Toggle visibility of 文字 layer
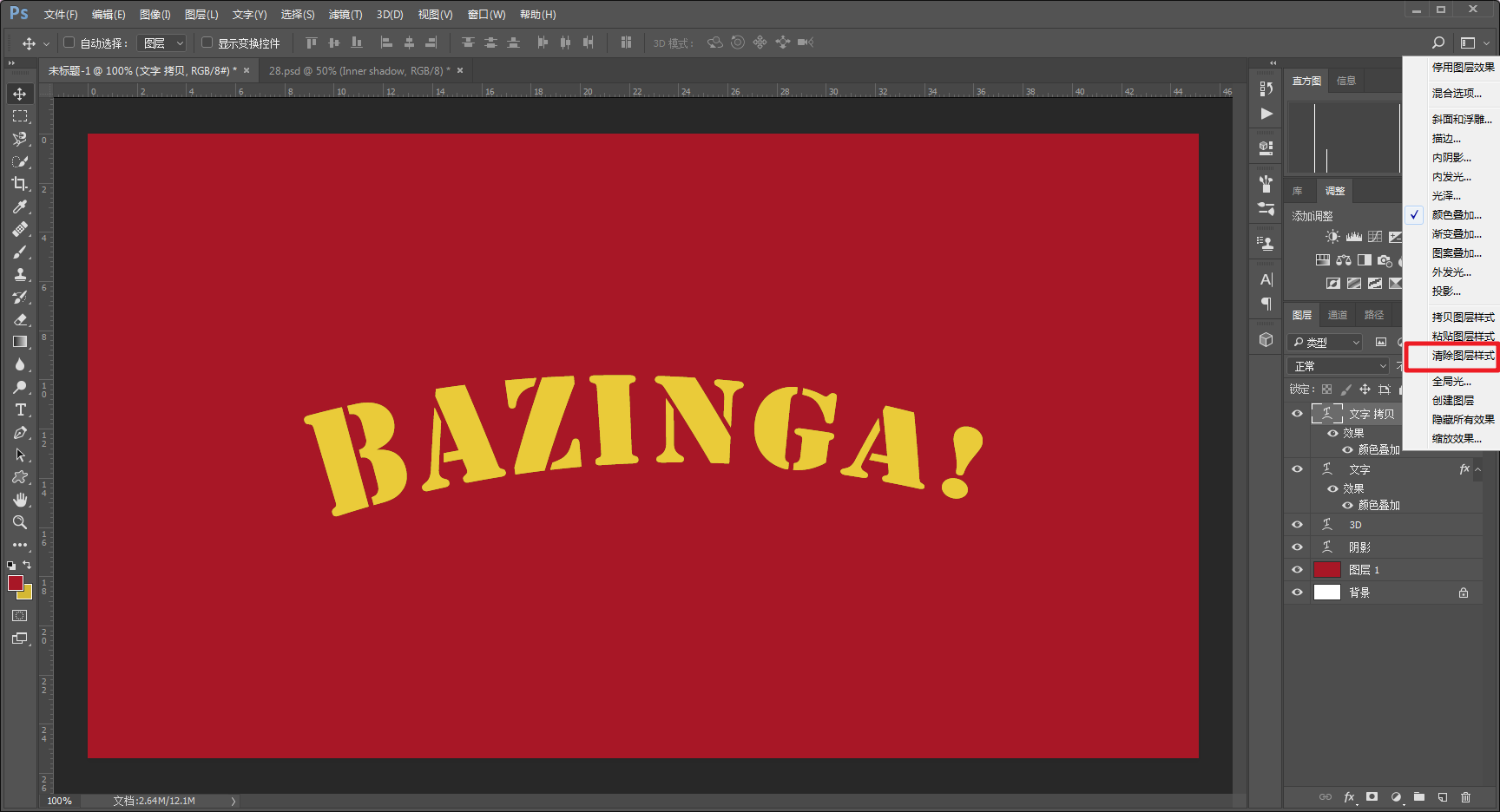 [x=1297, y=469]
